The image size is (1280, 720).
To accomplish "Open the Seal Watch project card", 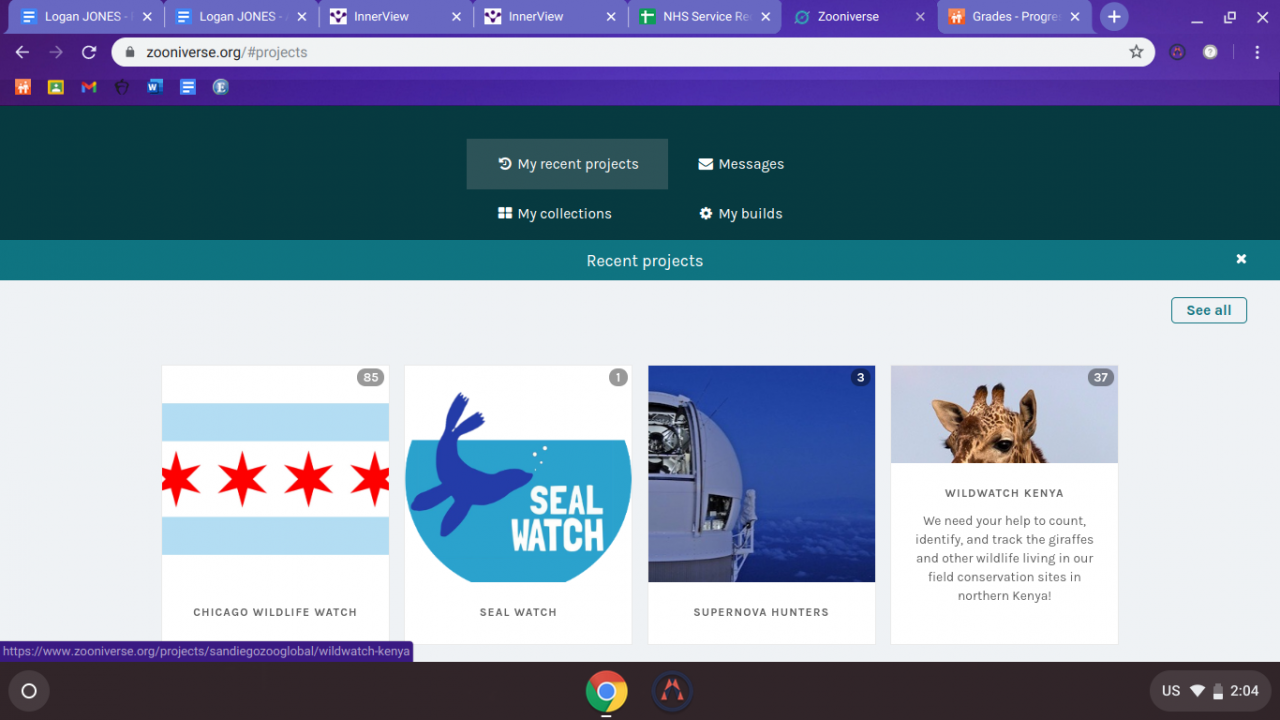I will click(x=518, y=504).
